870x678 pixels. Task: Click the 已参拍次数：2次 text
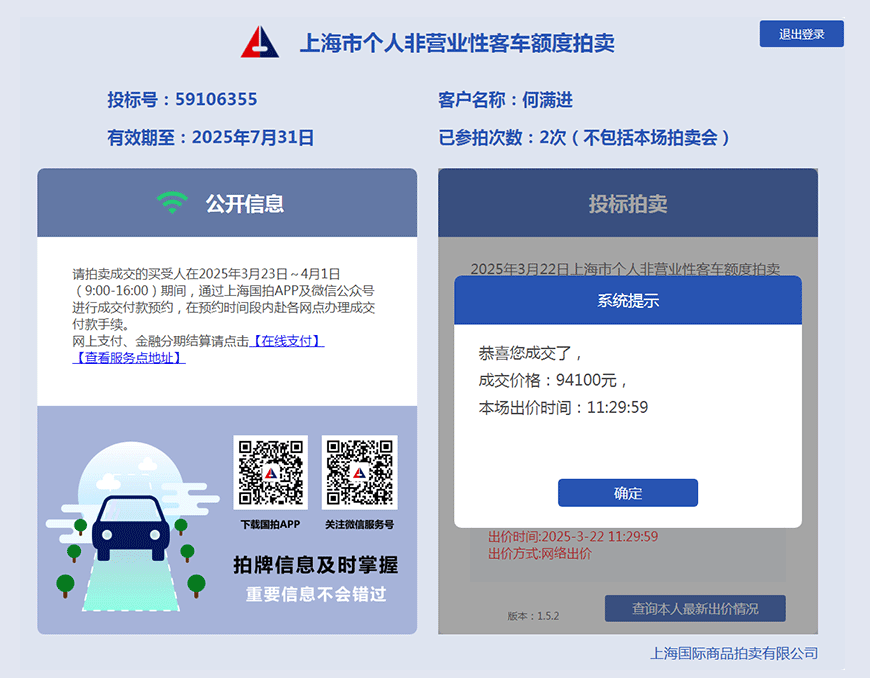click(x=502, y=137)
